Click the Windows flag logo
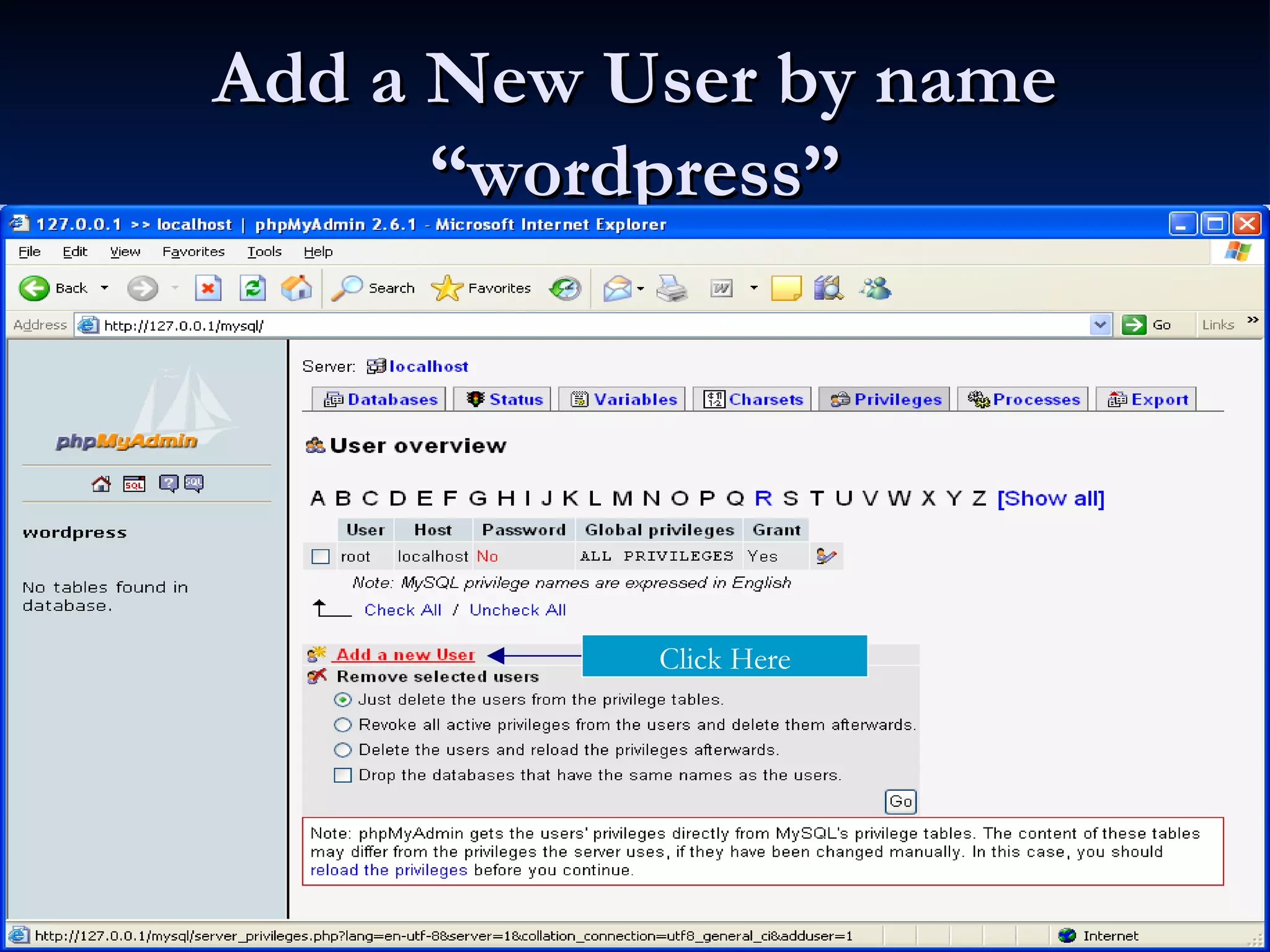This screenshot has width=1270, height=952. [x=1238, y=252]
